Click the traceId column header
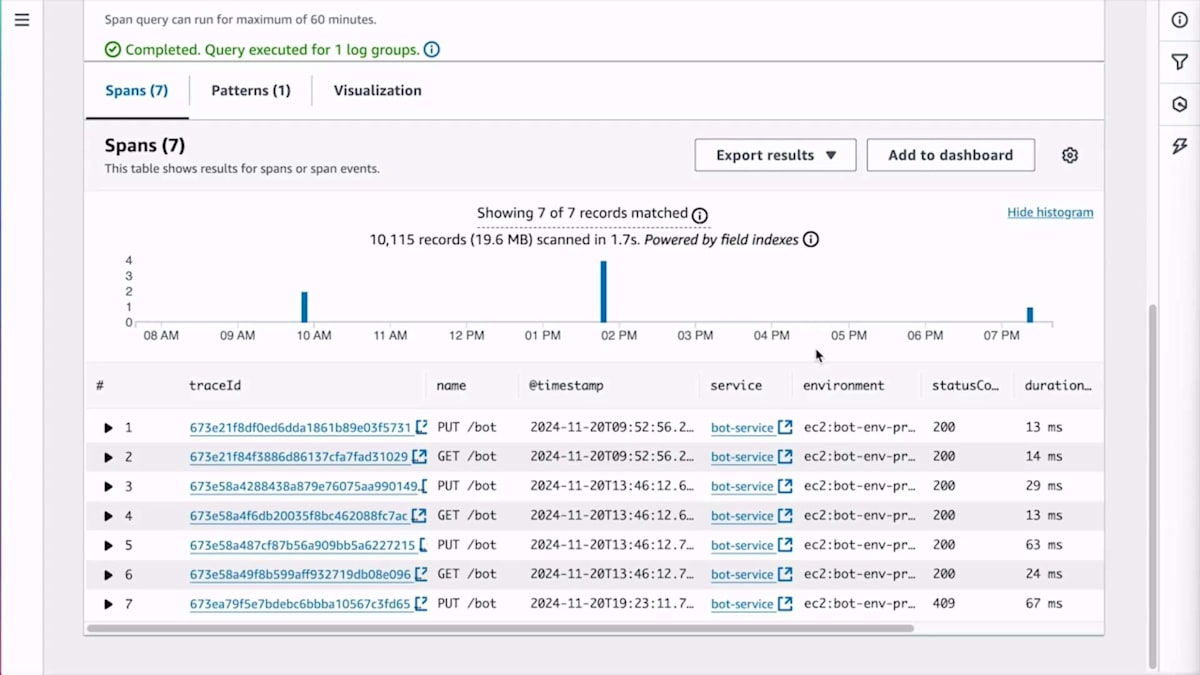The height and width of the screenshot is (675, 1200). pos(215,385)
